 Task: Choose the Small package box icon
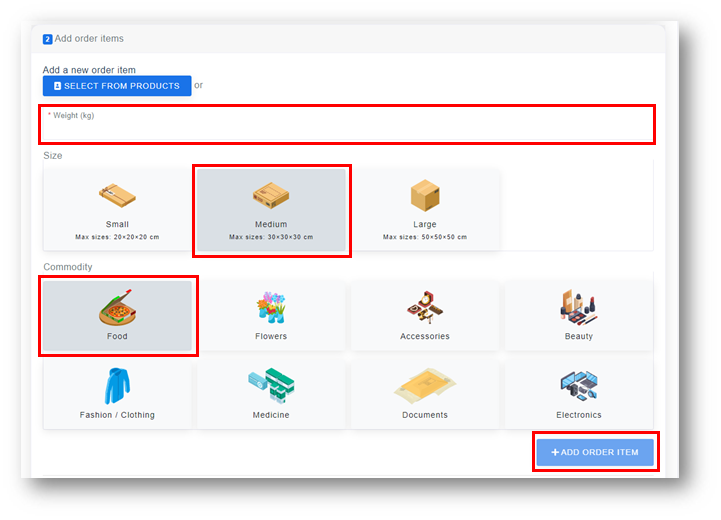click(x=117, y=195)
